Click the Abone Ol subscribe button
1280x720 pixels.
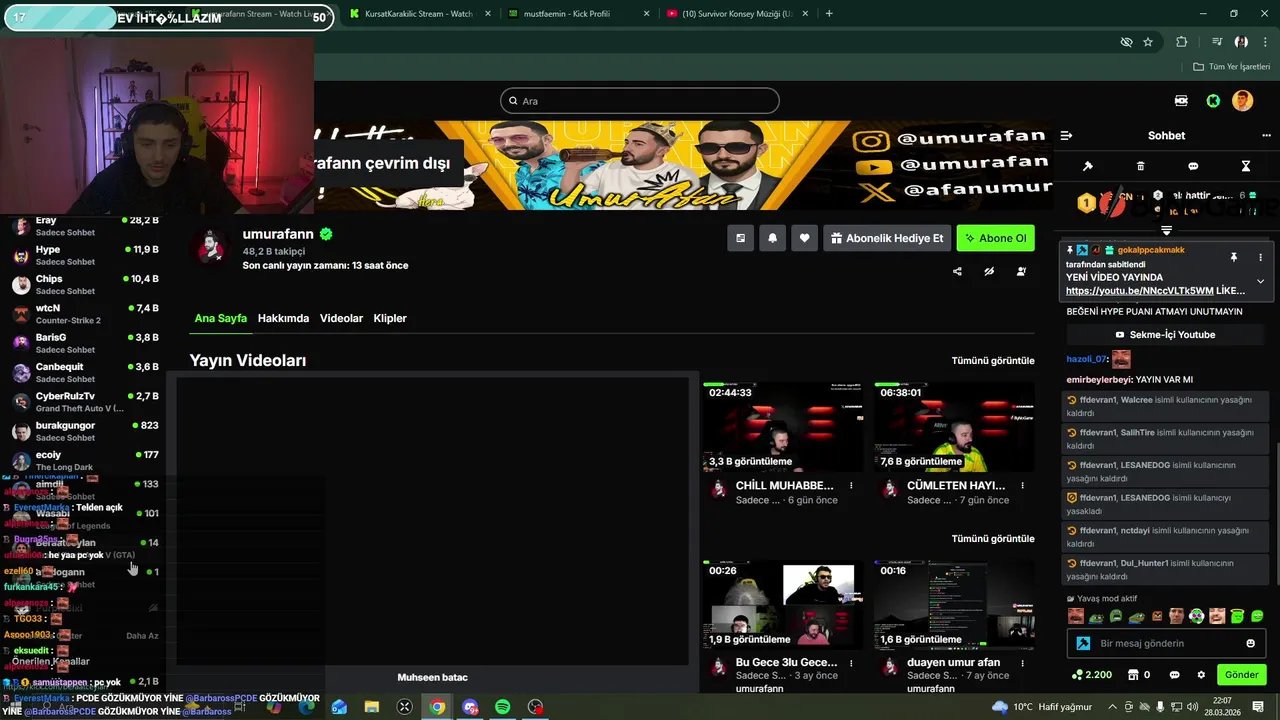pyautogui.click(x=995, y=238)
